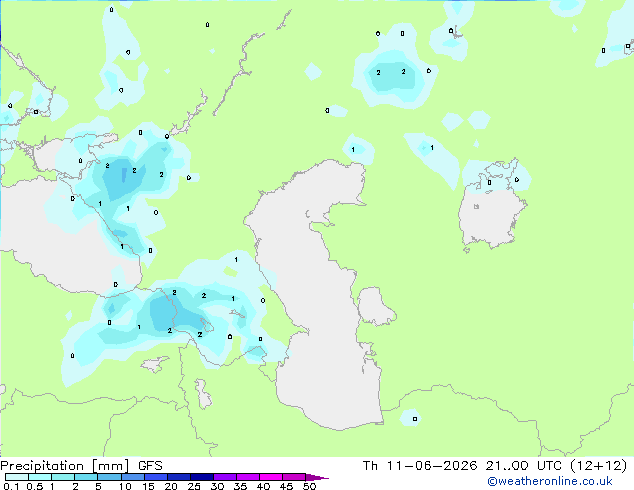Select the 5–10 mm legend swatch

pyautogui.click(x=109, y=477)
